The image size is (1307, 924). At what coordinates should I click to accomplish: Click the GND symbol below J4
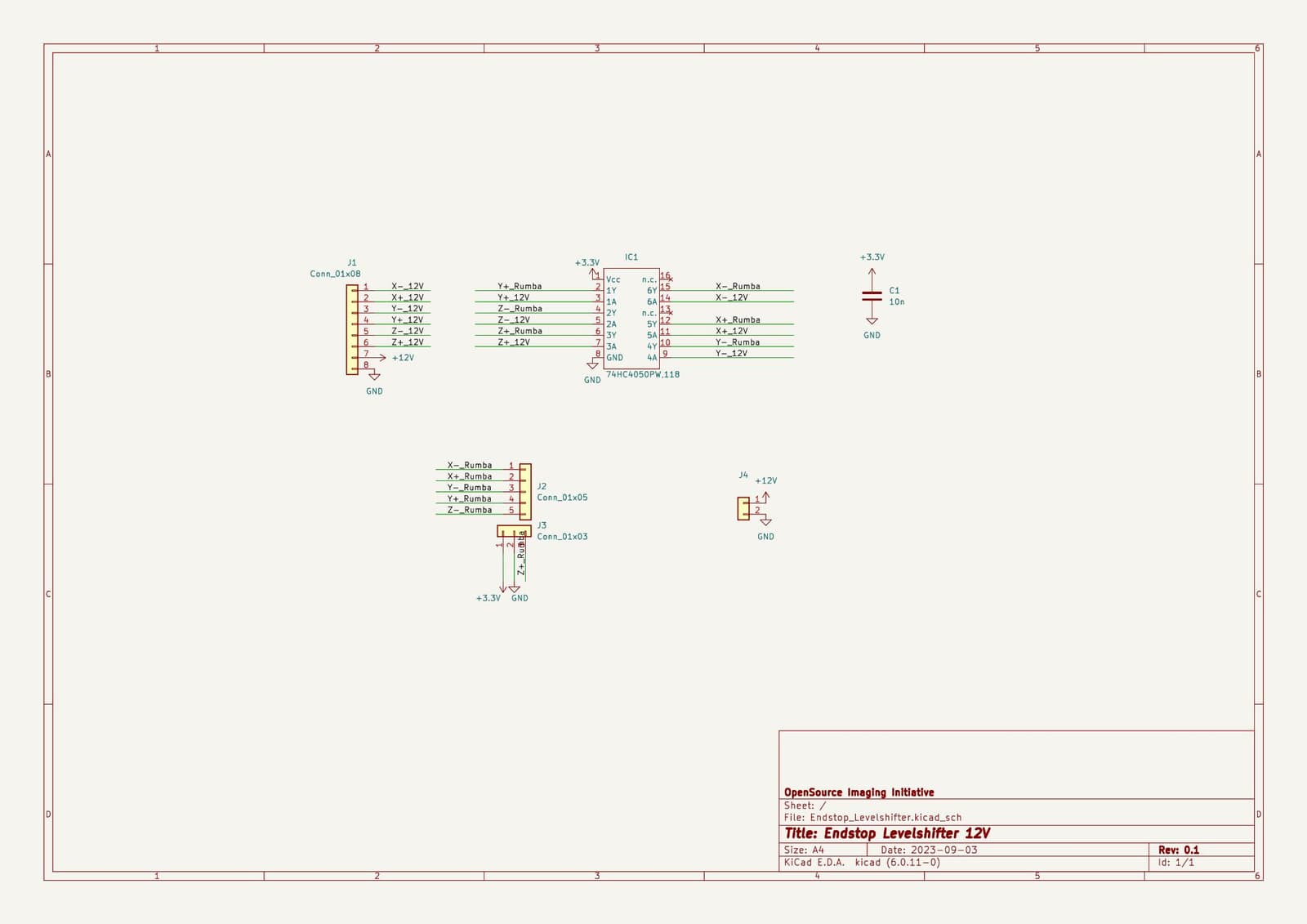click(765, 521)
